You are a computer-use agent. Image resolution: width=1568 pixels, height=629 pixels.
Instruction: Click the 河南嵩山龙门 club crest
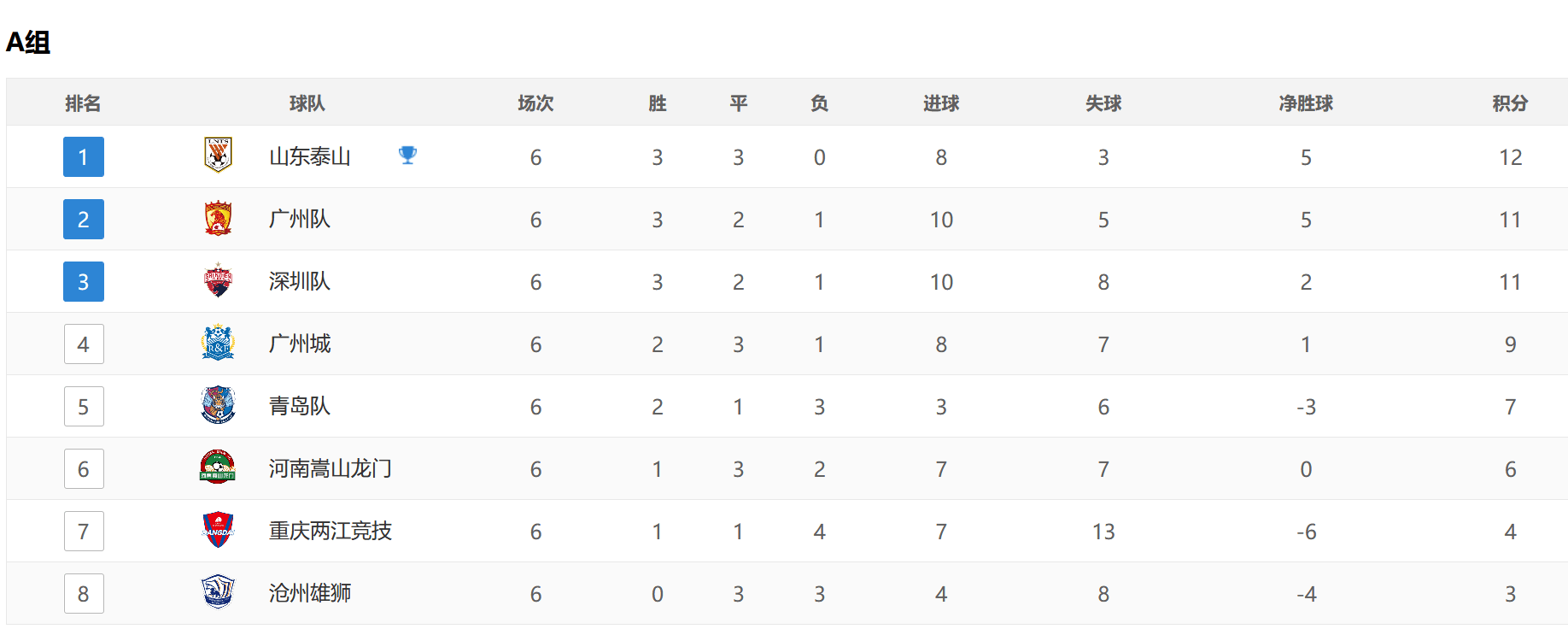(218, 467)
